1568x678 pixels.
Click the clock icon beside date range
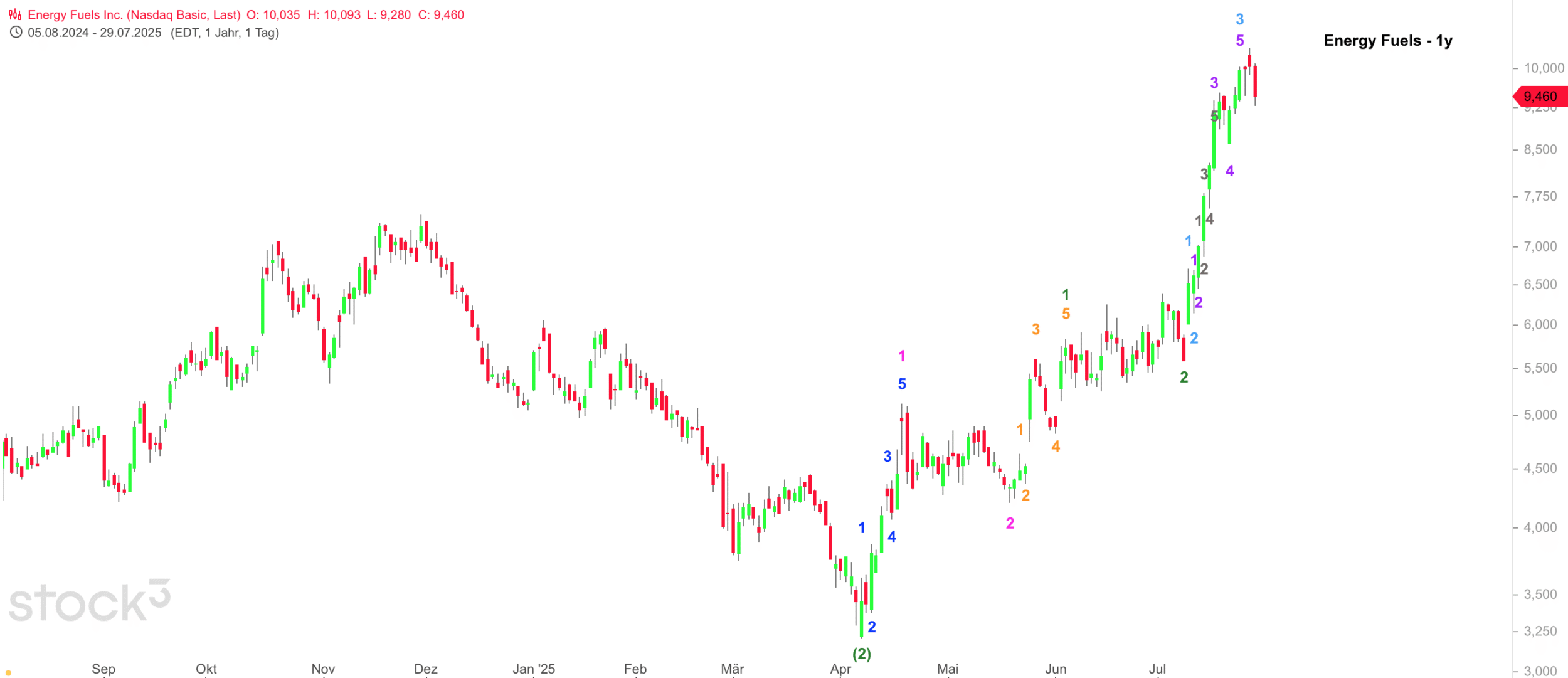click(x=16, y=33)
